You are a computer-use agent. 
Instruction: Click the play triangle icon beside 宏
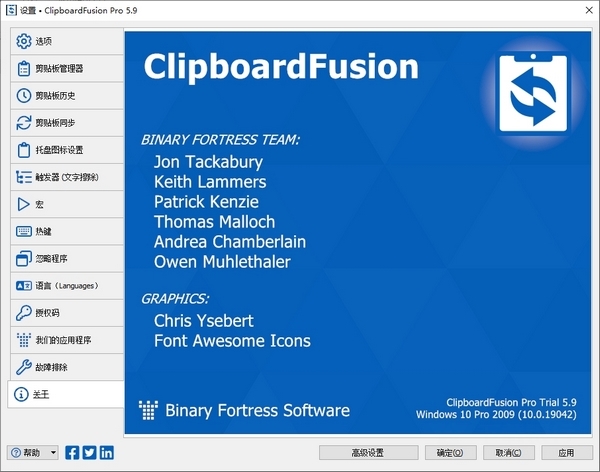coord(23,204)
